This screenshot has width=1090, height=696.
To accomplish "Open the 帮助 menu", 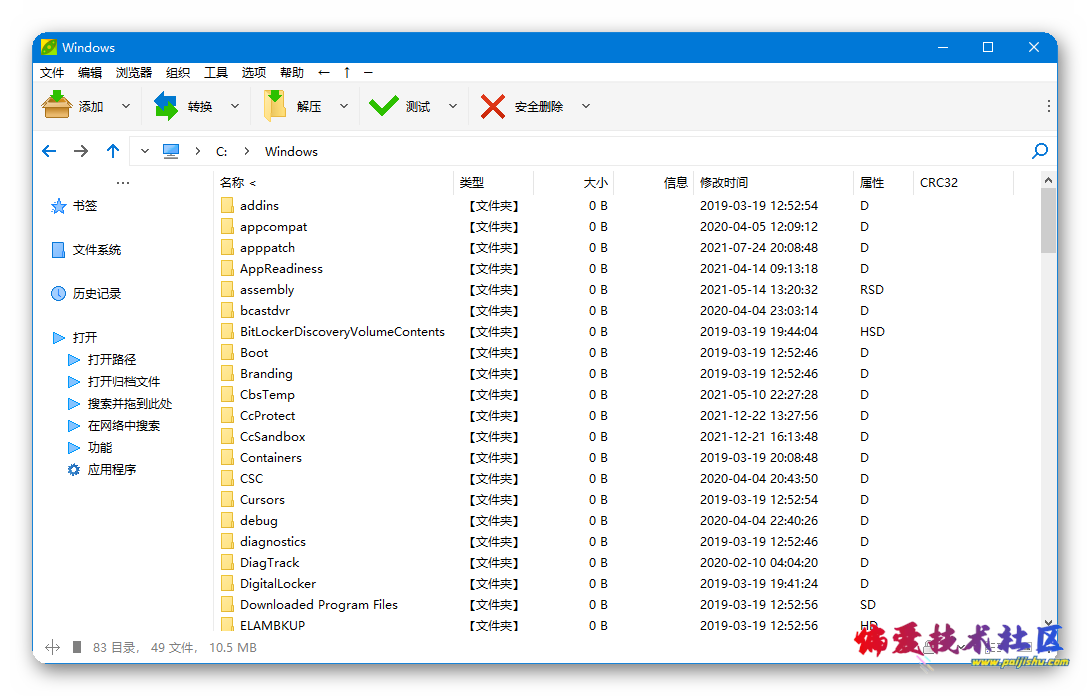I will [292, 72].
